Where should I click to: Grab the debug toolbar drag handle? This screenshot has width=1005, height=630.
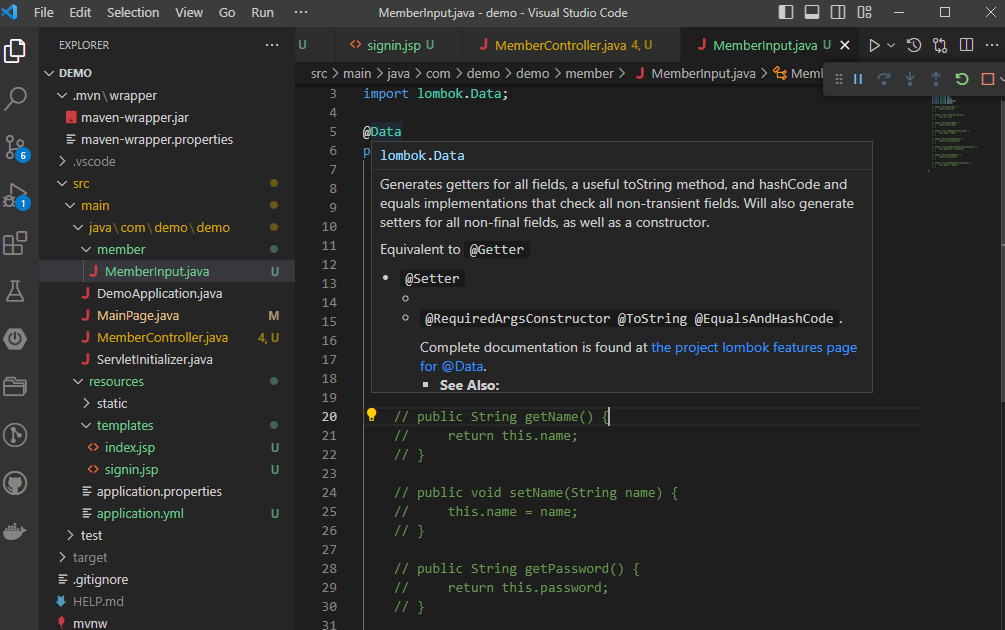pyautogui.click(x=838, y=79)
